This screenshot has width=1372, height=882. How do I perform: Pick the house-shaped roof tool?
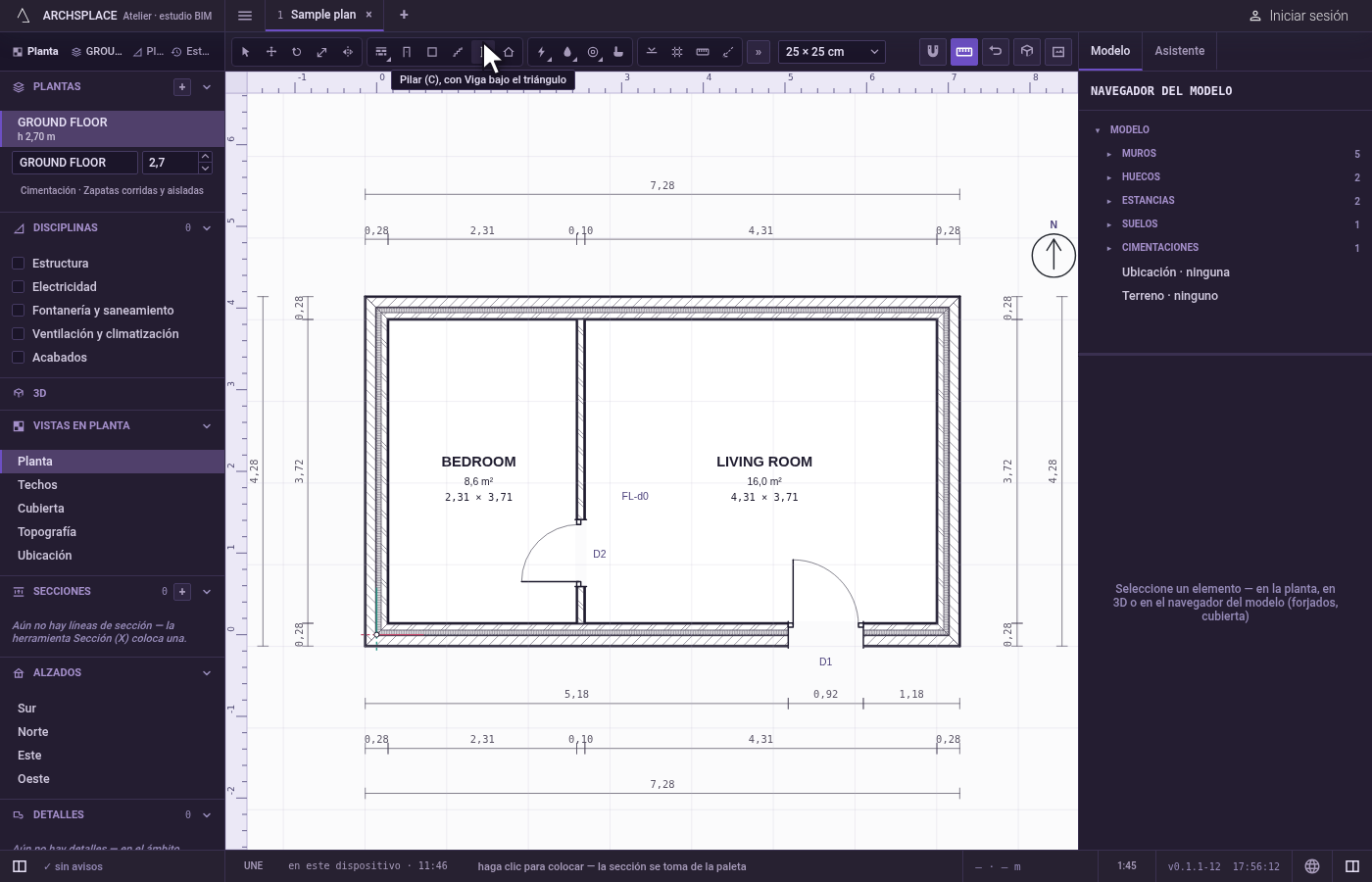click(x=509, y=52)
